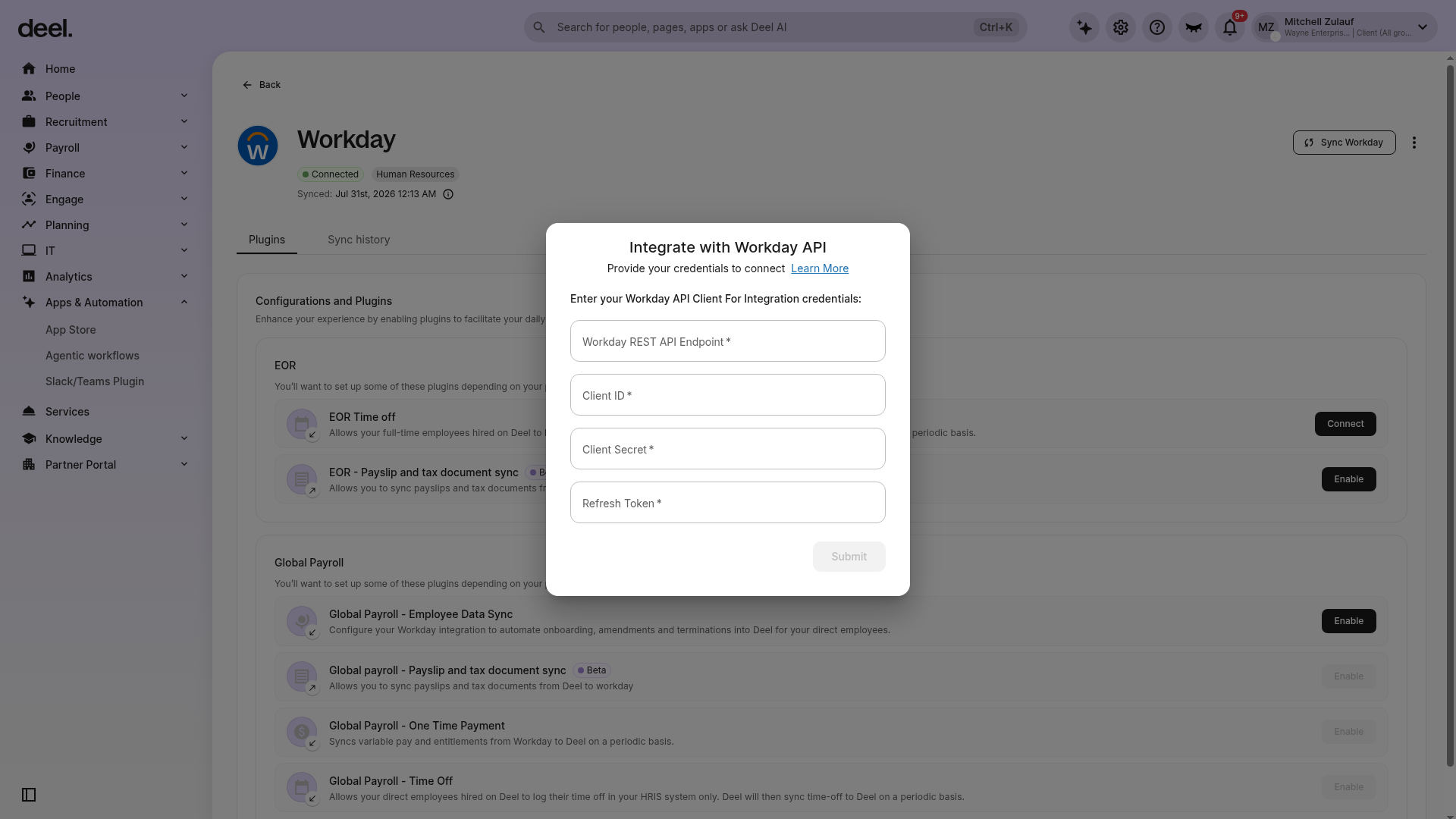
Task: Click the EOR Time off plugin icon
Action: point(302,424)
